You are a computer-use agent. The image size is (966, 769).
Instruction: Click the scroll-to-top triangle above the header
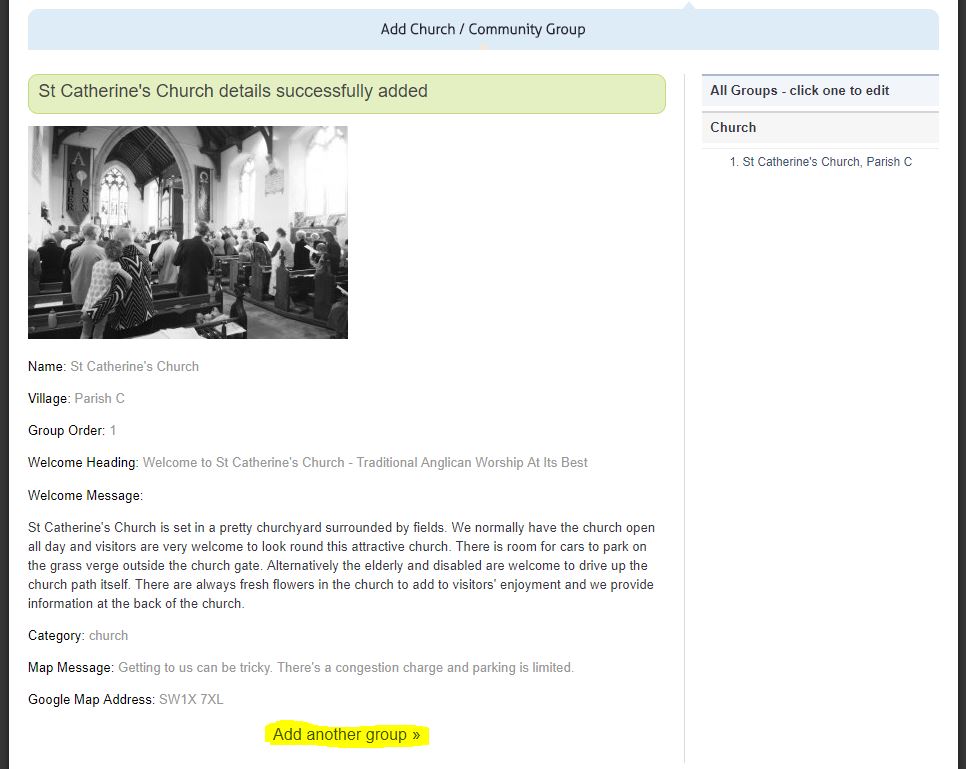pyautogui.click(x=688, y=8)
